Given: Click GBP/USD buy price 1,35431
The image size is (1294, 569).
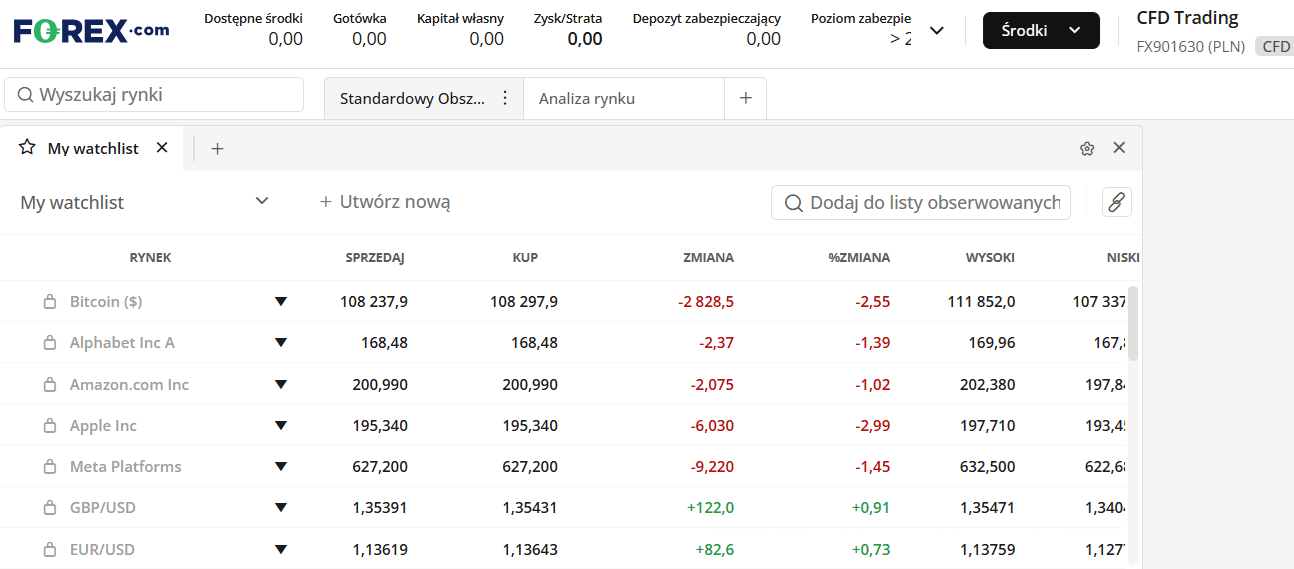Looking at the screenshot, I should coord(530,507).
